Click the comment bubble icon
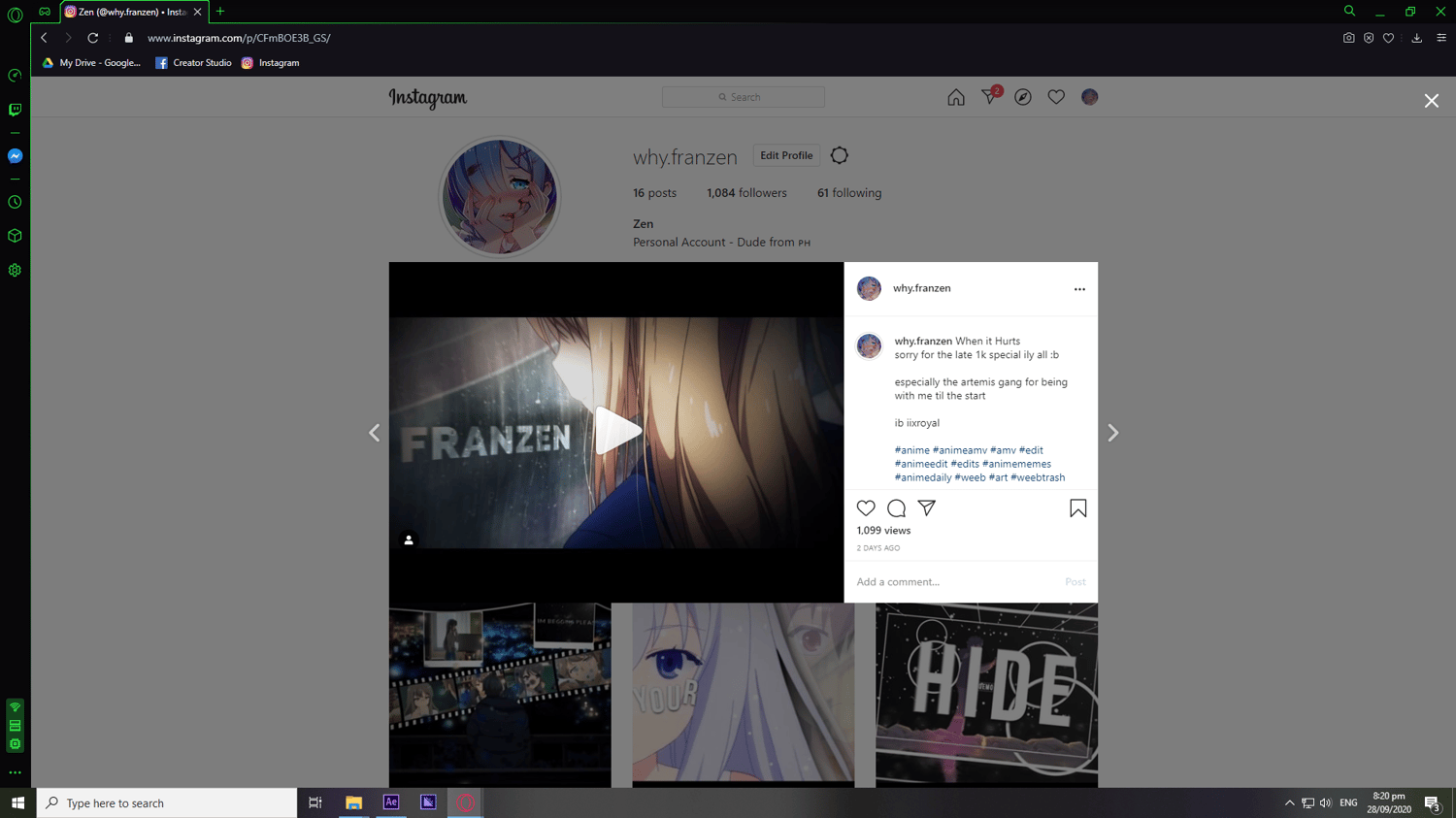 coord(896,508)
